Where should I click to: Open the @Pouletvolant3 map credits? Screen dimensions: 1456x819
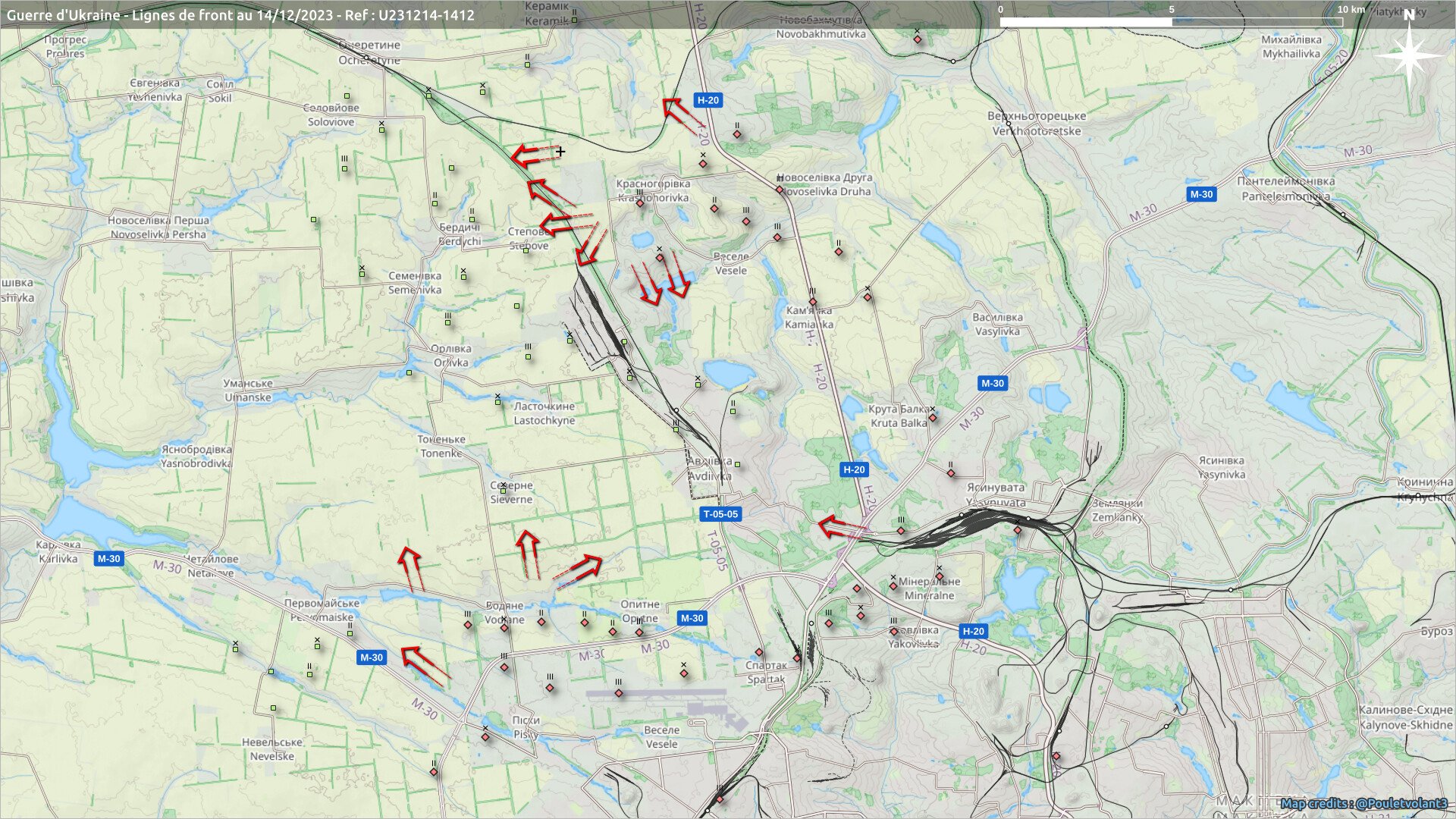(1364, 803)
